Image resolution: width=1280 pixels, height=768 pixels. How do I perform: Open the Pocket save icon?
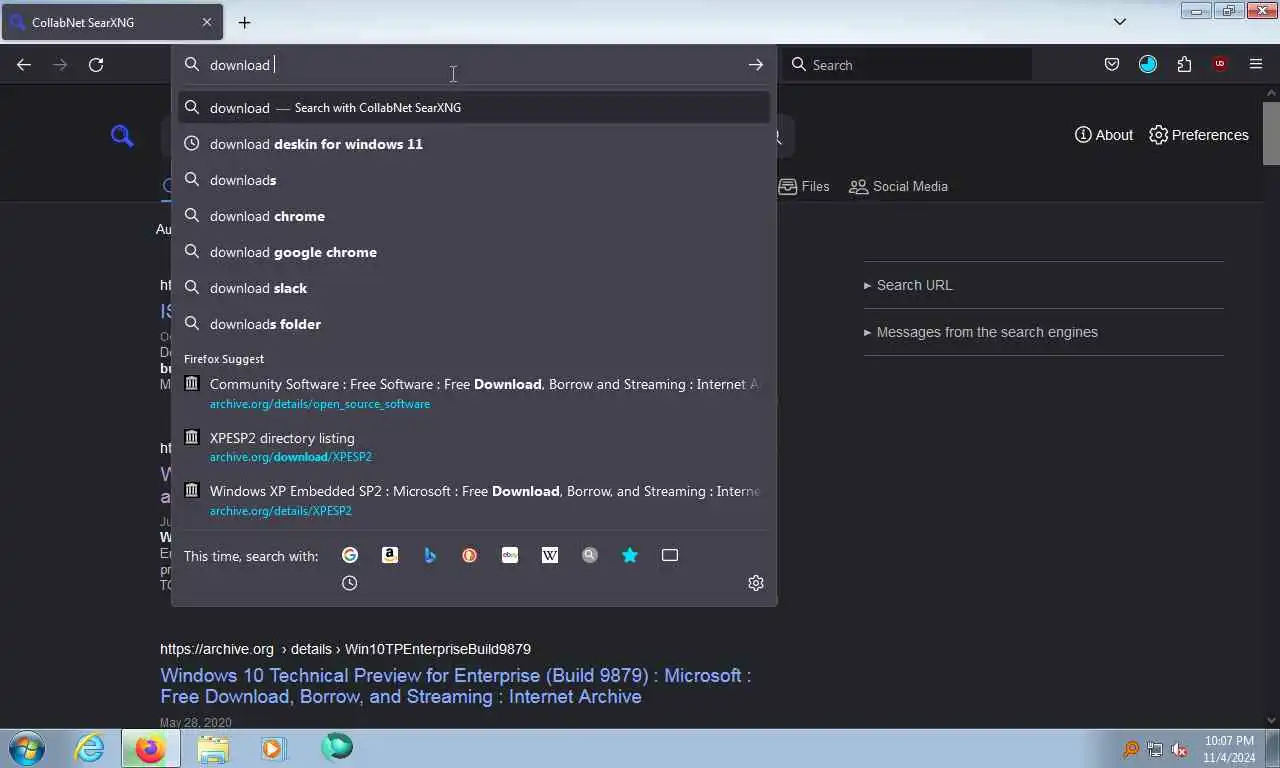[1112, 65]
